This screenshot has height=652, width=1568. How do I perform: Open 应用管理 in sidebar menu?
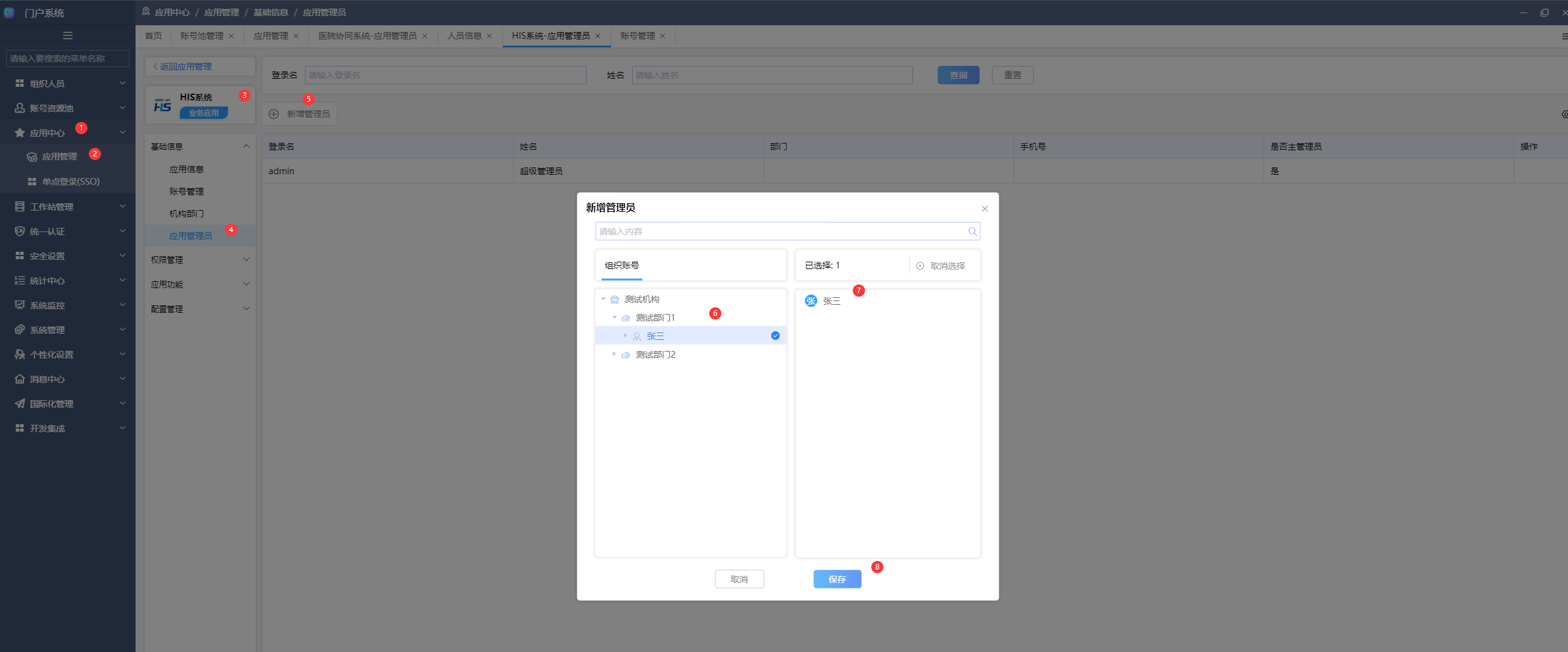click(x=60, y=156)
